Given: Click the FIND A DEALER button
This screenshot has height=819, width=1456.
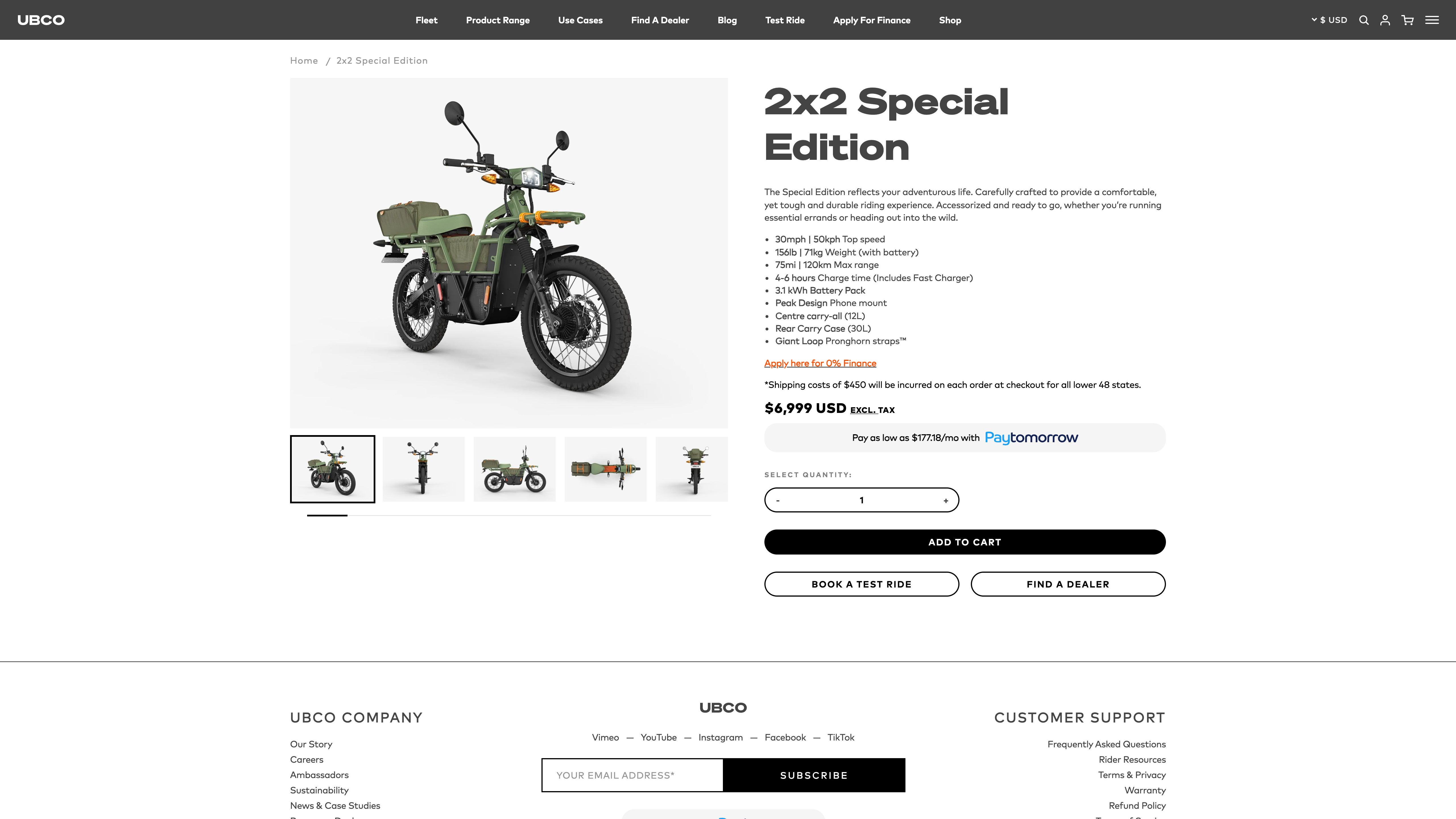Looking at the screenshot, I should 1068,584.
